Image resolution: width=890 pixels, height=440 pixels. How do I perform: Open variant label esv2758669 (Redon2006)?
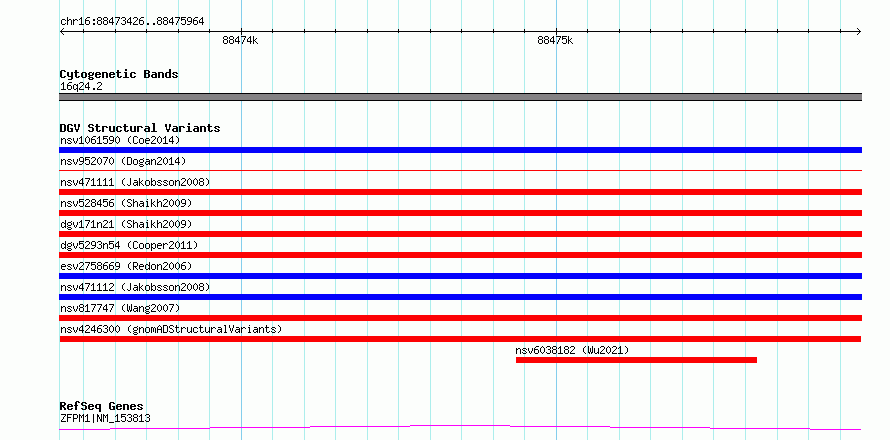(126, 266)
